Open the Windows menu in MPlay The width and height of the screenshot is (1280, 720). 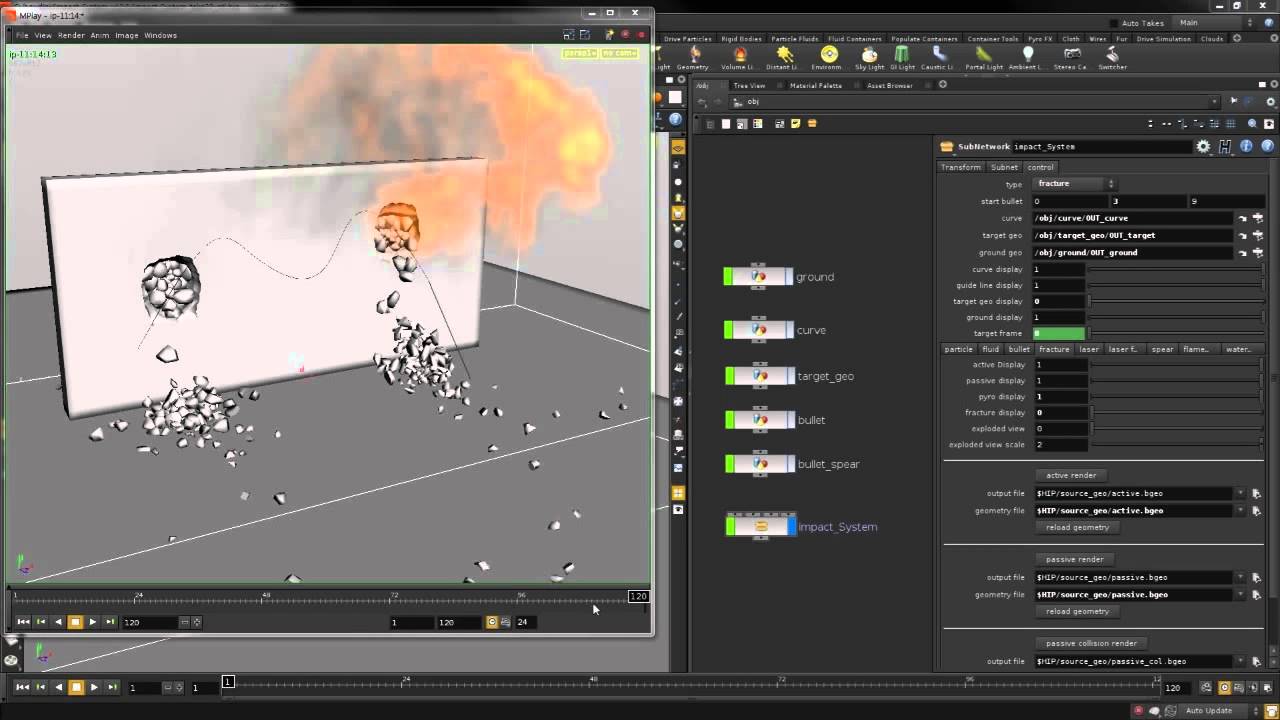pos(160,35)
